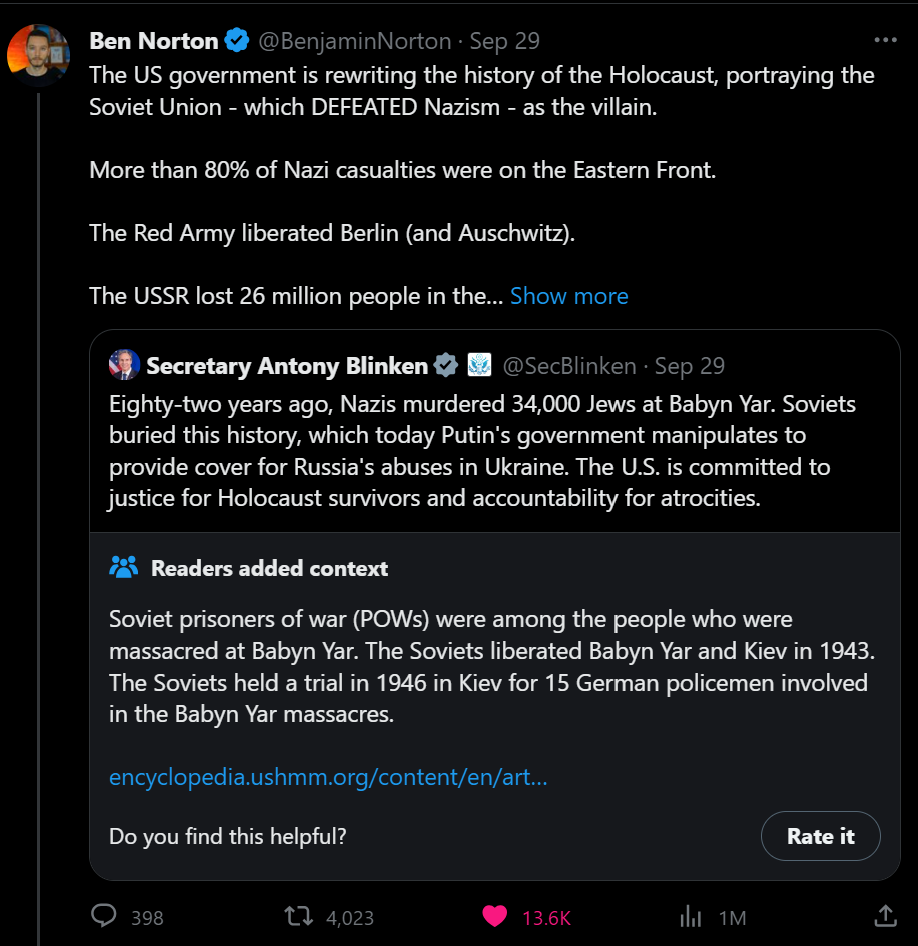
Task: Click the Rate it button
Action: pos(820,836)
